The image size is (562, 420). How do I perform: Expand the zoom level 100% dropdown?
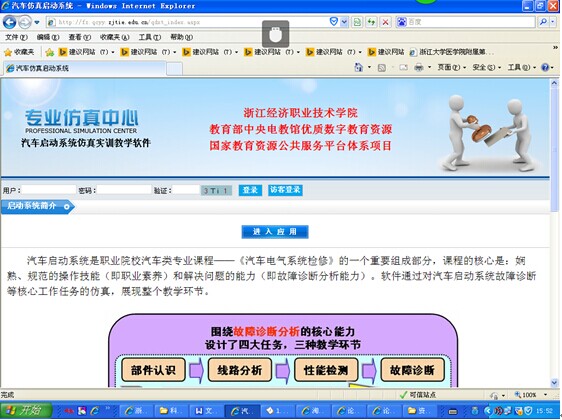tap(546, 395)
